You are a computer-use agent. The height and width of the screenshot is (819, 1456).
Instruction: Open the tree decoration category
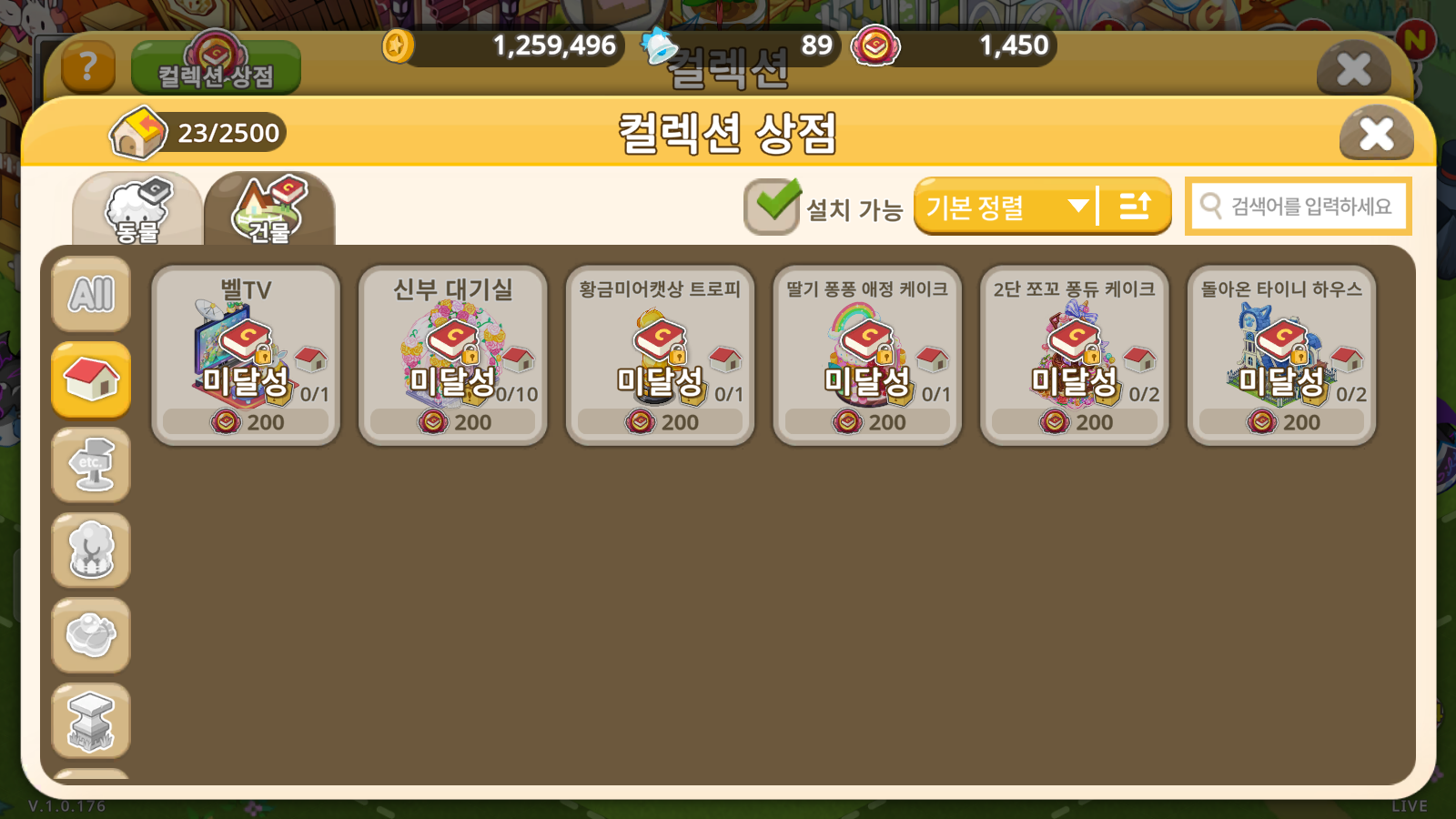pyautogui.click(x=91, y=550)
